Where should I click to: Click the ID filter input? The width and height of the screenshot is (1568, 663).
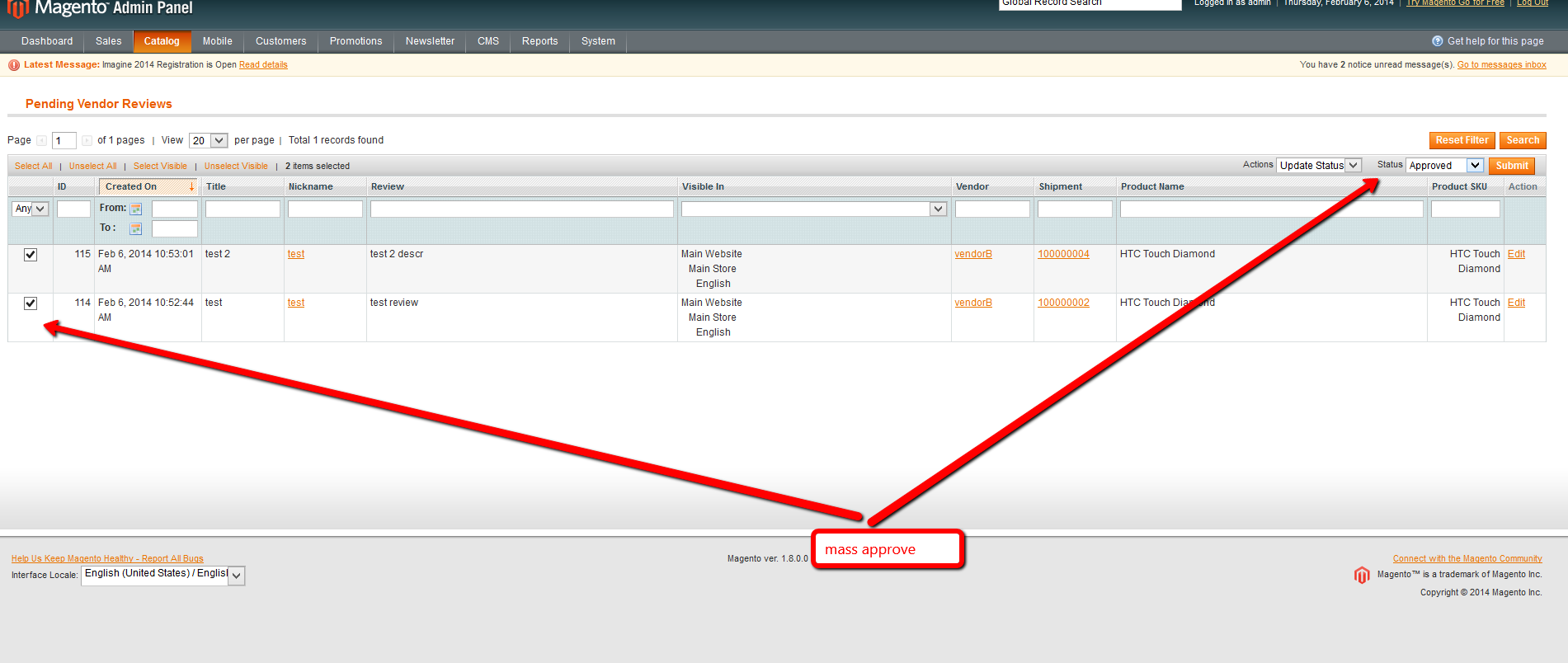click(x=73, y=209)
